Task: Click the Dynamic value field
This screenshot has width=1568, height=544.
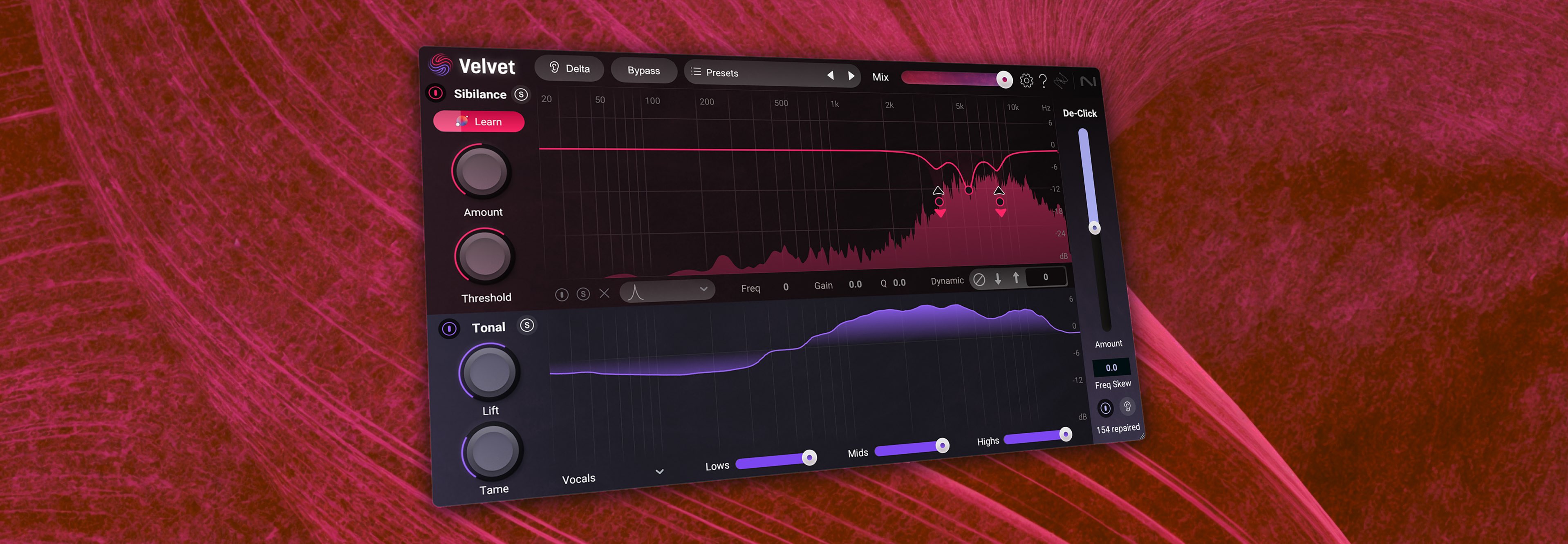Action: pyautogui.click(x=1045, y=277)
